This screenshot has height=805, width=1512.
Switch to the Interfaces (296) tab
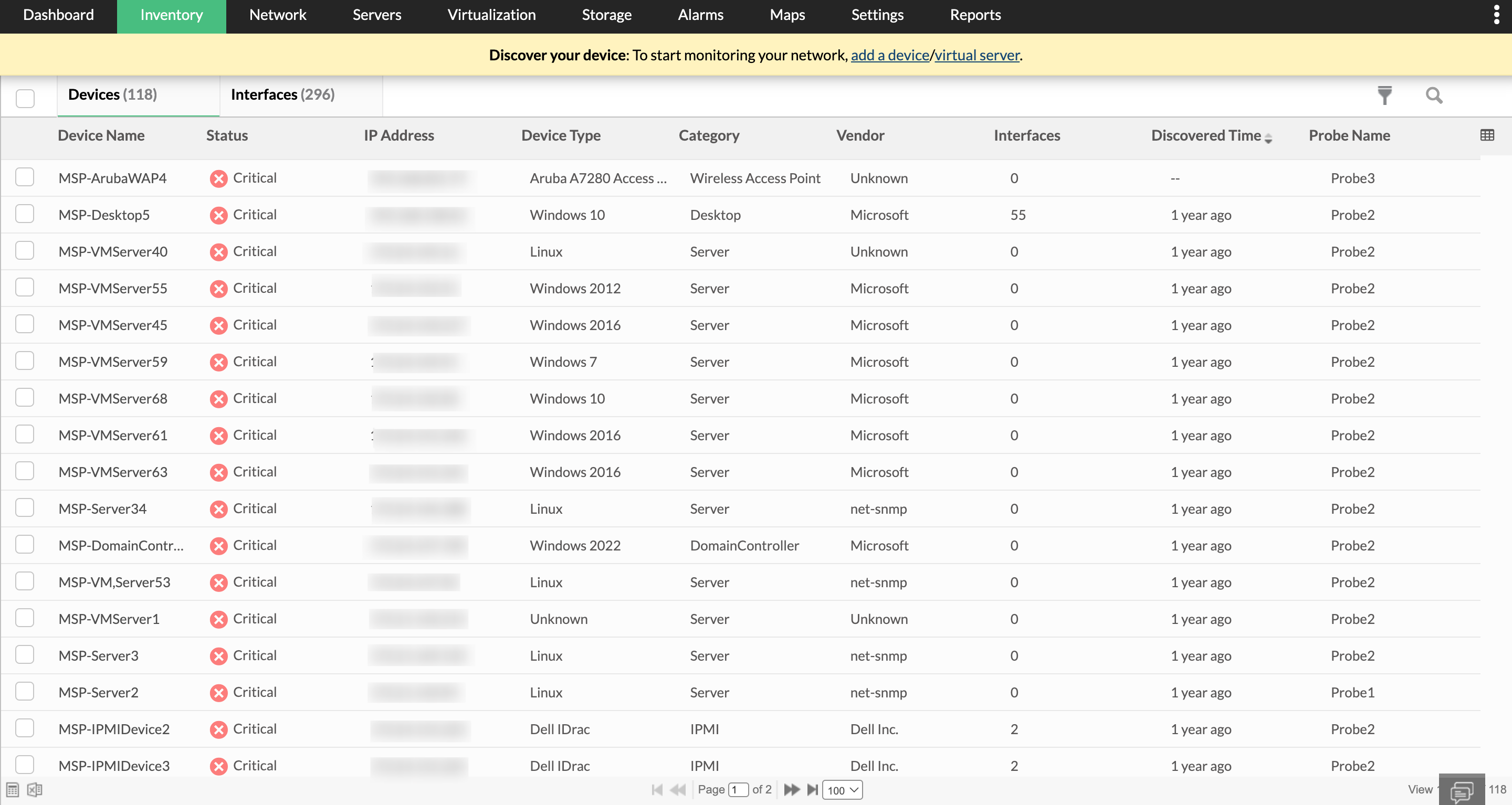click(282, 94)
